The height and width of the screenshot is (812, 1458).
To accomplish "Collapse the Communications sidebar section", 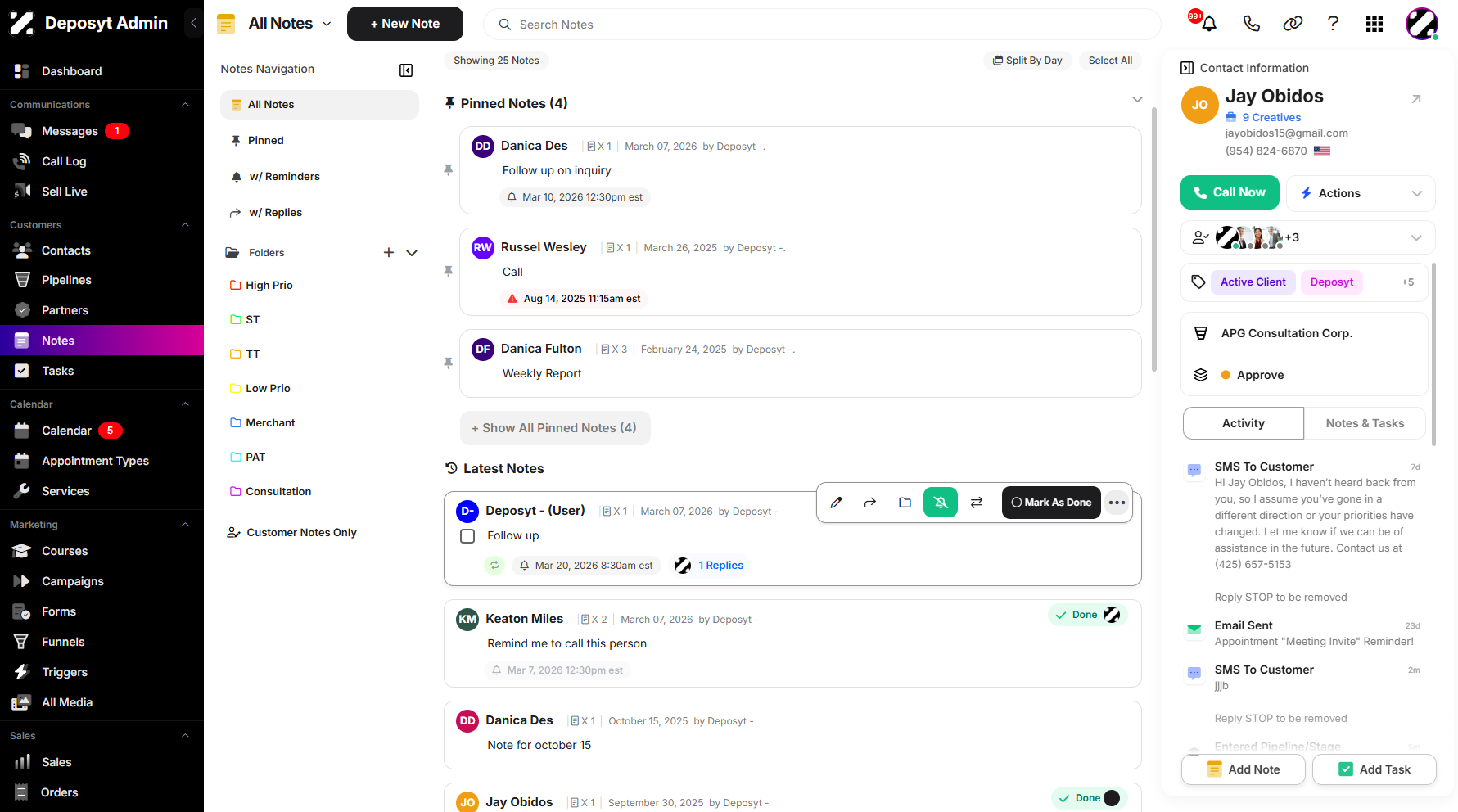I will (185, 105).
